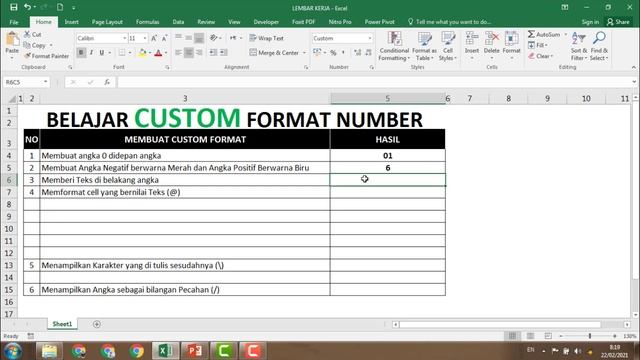Open Find & Select magnifier
Image resolution: width=640 pixels, height=360 pixels.
point(599,46)
